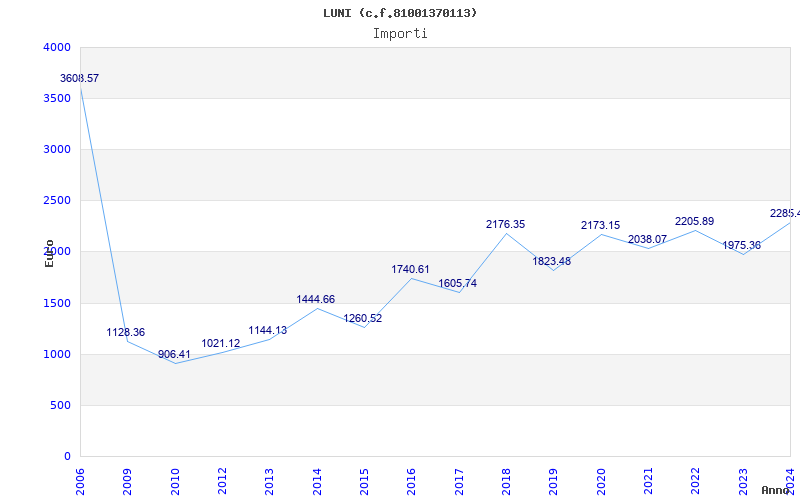The width and height of the screenshot is (800, 500).
Task: Click the y-axis value 500
Action: coord(60,406)
